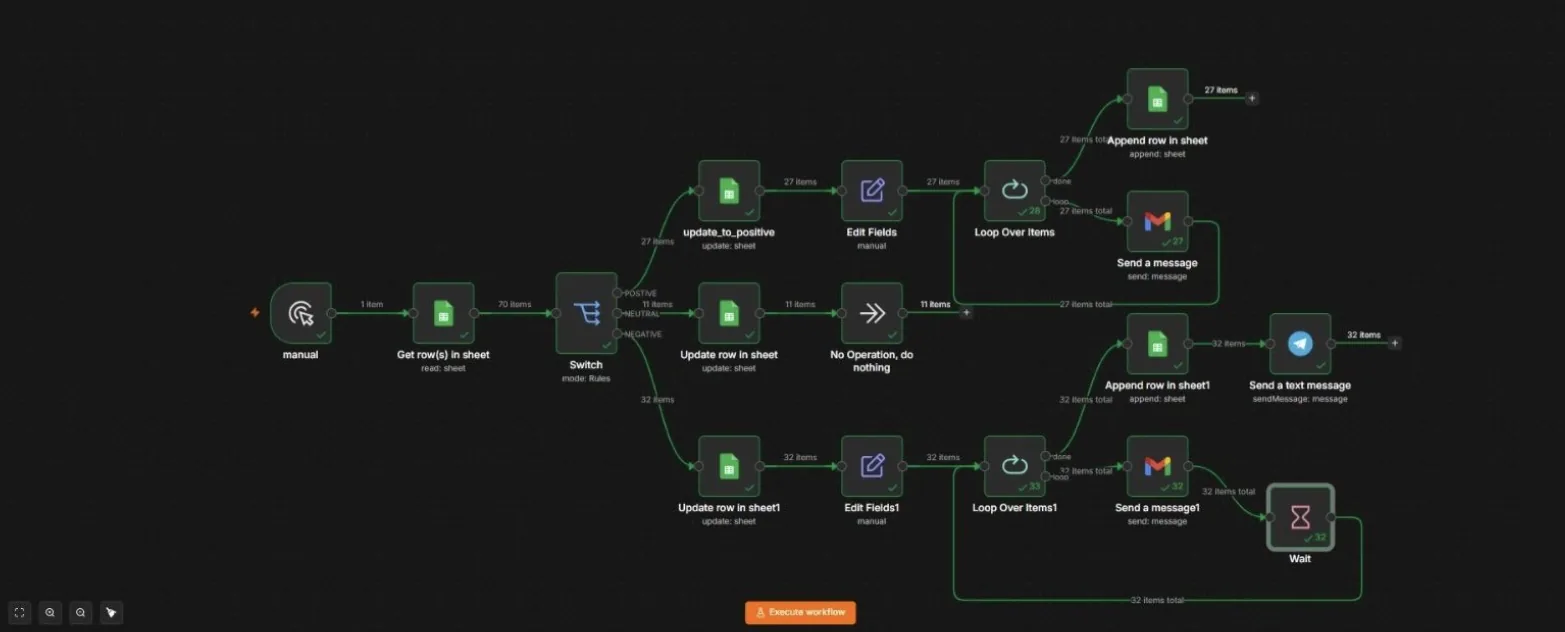The width and height of the screenshot is (1565, 632).
Task: Click the NEGATIVE output connector on Switch
Action: (618, 334)
